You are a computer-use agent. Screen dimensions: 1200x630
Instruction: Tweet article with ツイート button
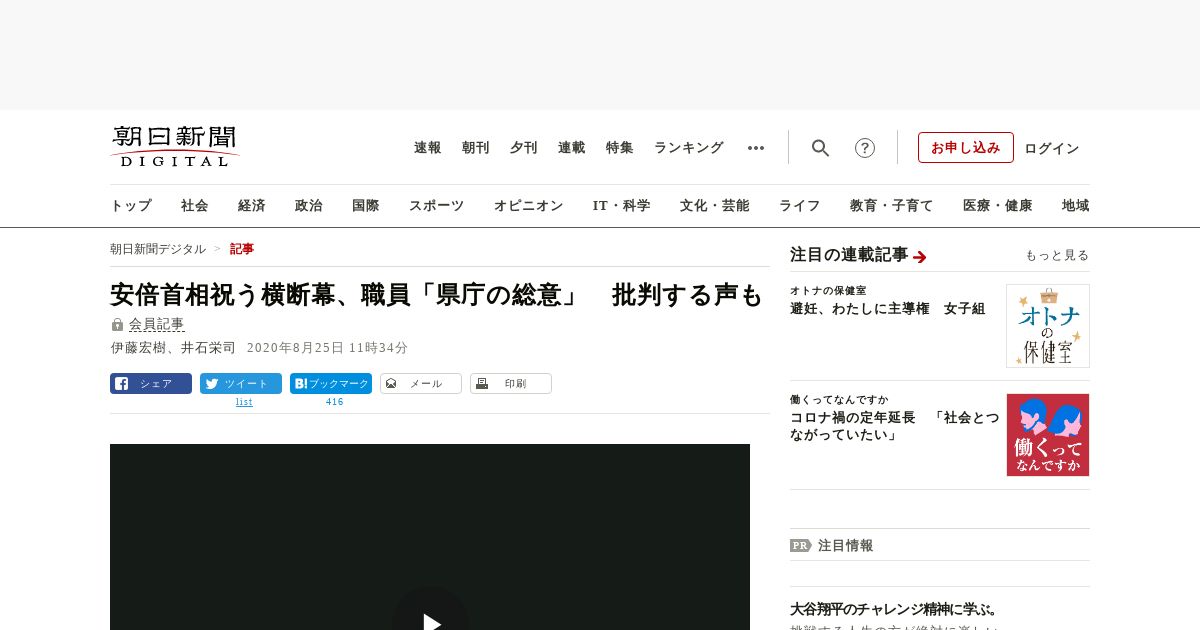241,383
